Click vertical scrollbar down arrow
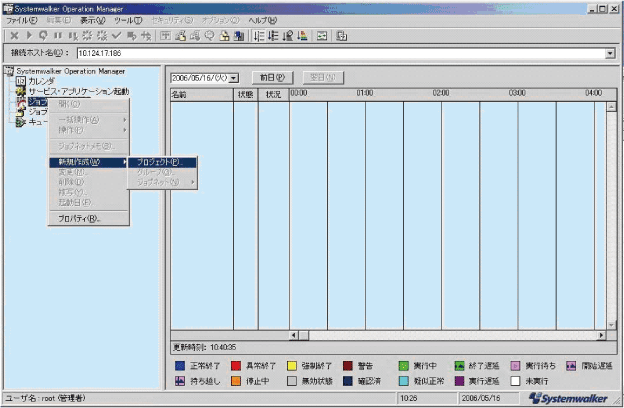 (x=611, y=325)
